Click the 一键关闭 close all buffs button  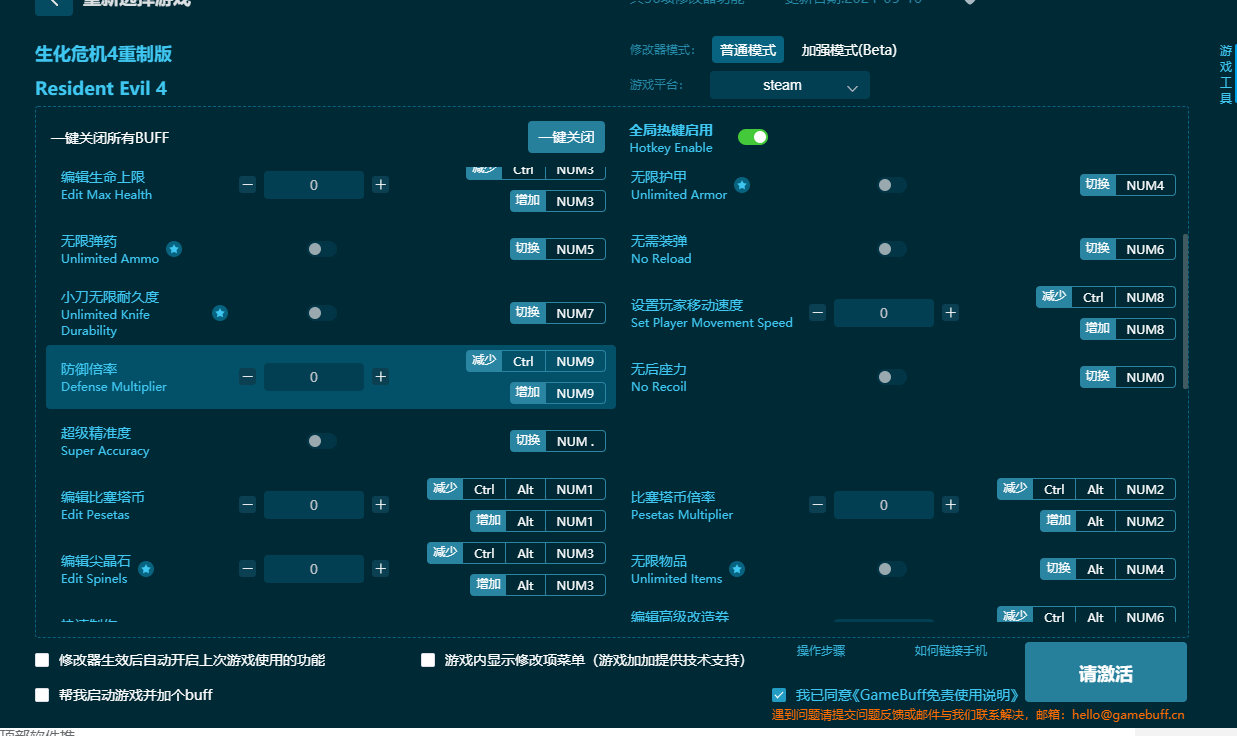pos(567,137)
